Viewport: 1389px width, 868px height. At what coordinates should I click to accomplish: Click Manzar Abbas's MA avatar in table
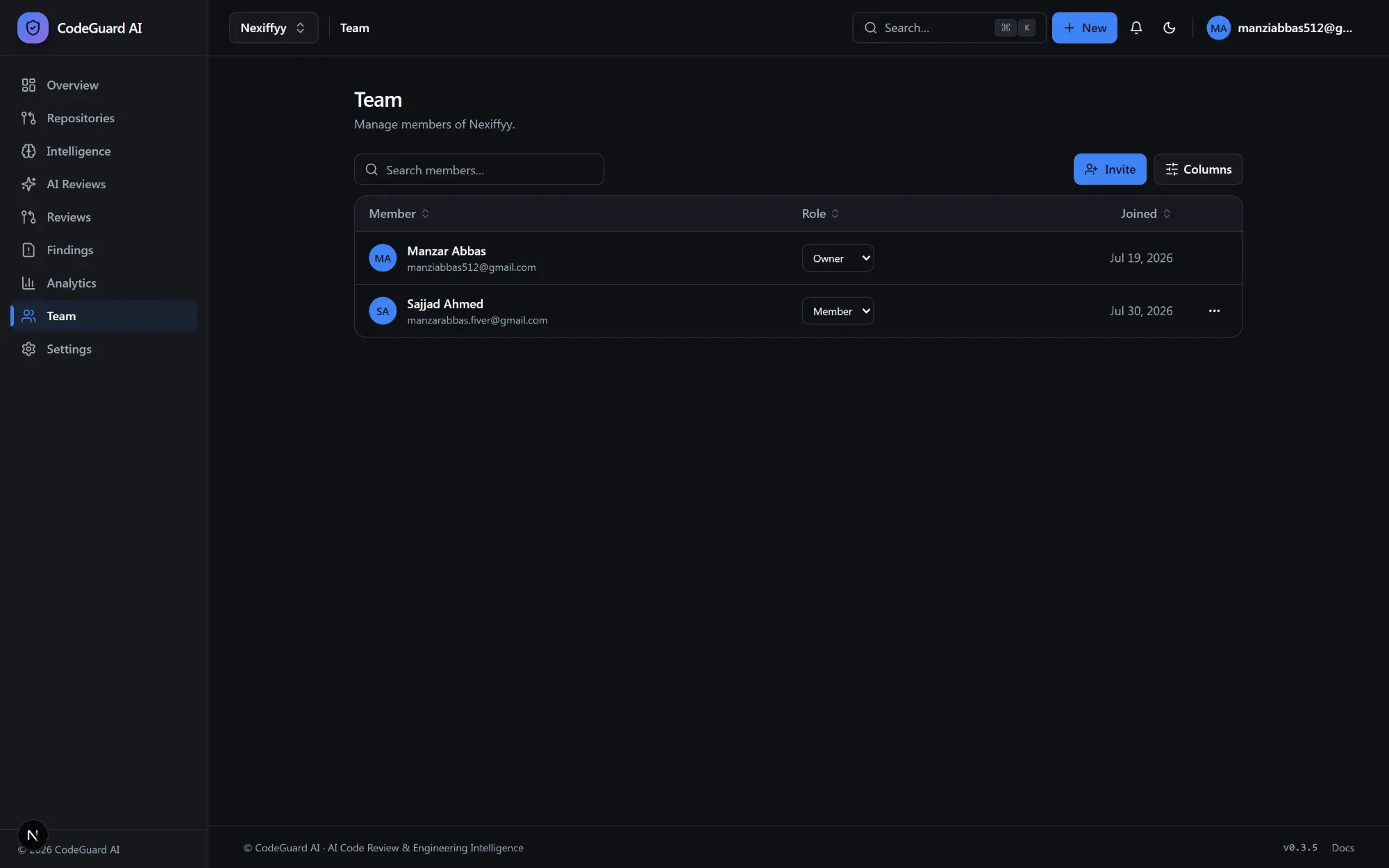[383, 258]
